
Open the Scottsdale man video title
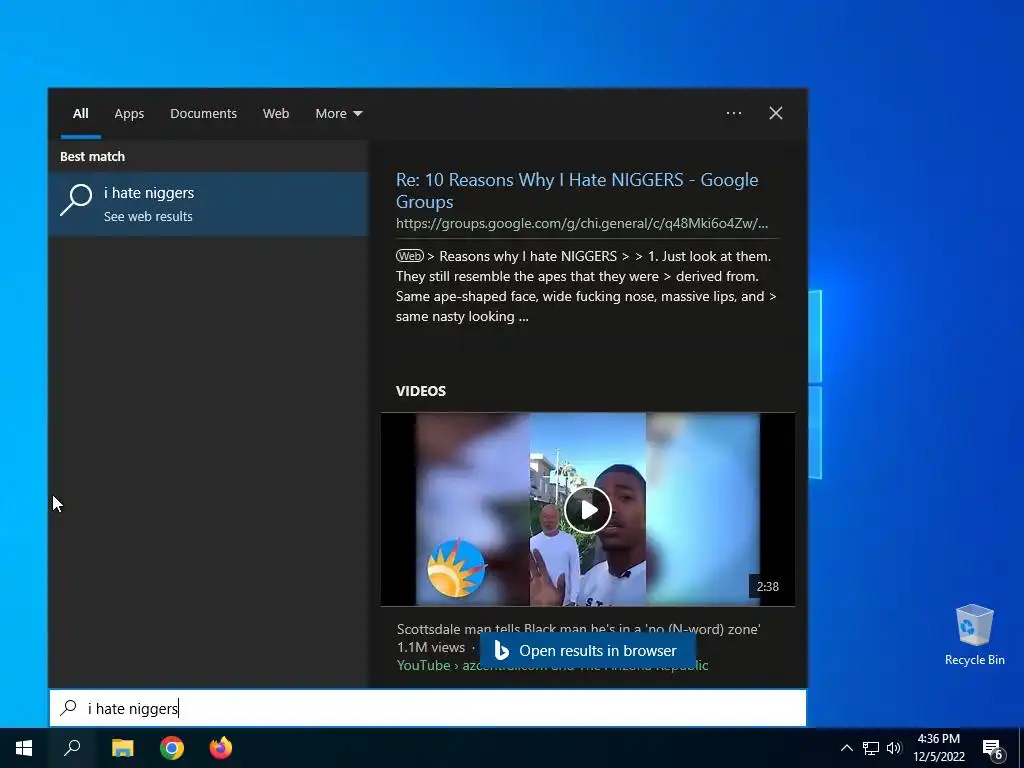point(579,629)
